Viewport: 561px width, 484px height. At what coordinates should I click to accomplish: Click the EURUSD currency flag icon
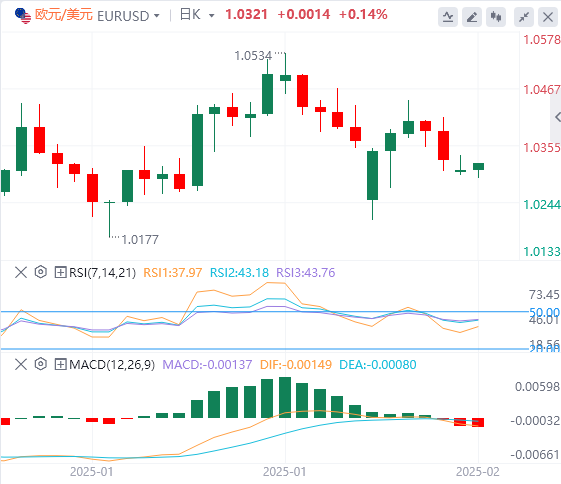tap(23, 15)
